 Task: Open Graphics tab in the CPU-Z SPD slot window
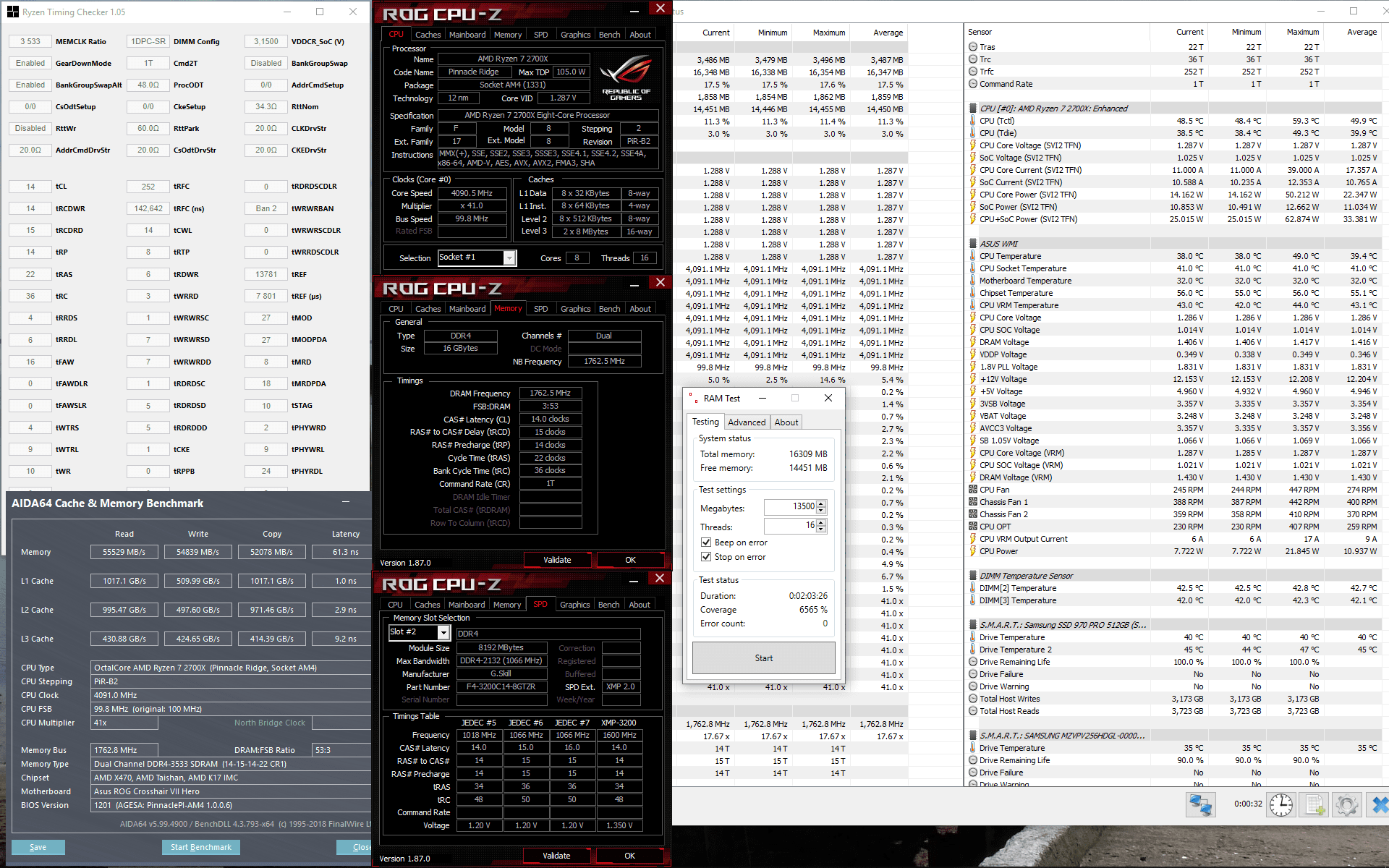coord(574,605)
